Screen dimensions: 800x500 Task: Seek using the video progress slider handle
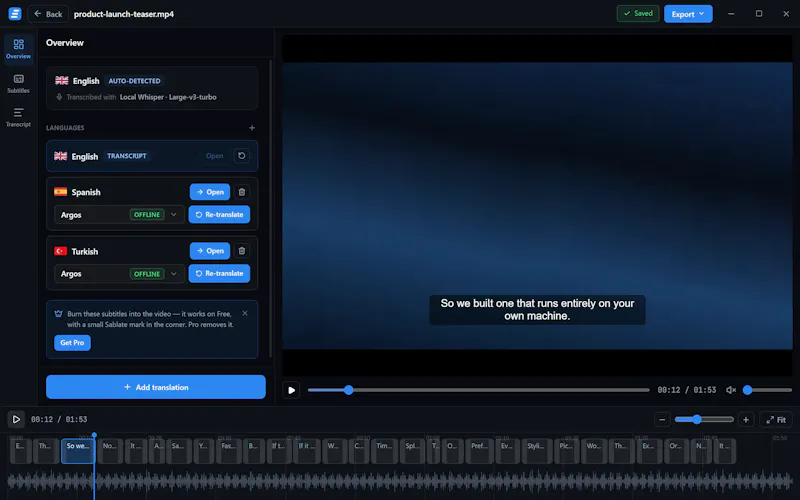[348, 390]
